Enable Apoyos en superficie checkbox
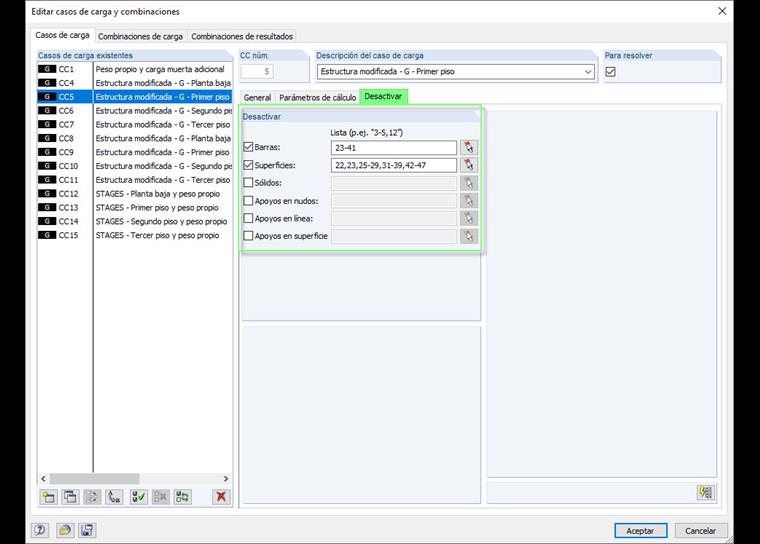760x544 pixels. [x=248, y=236]
